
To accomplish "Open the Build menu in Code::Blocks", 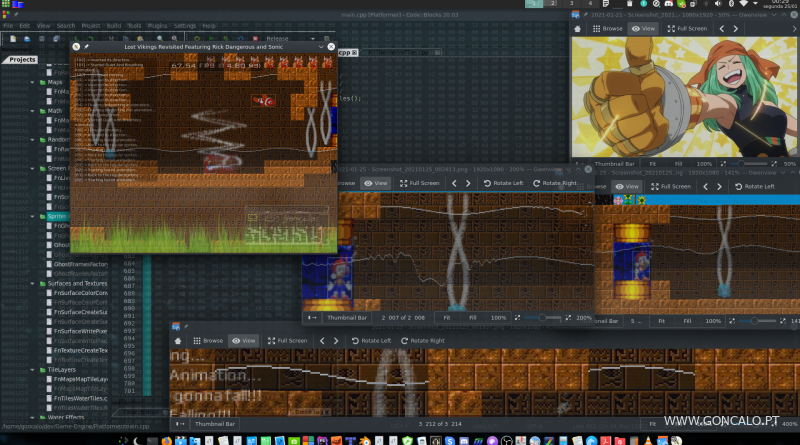I will point(114,26).
